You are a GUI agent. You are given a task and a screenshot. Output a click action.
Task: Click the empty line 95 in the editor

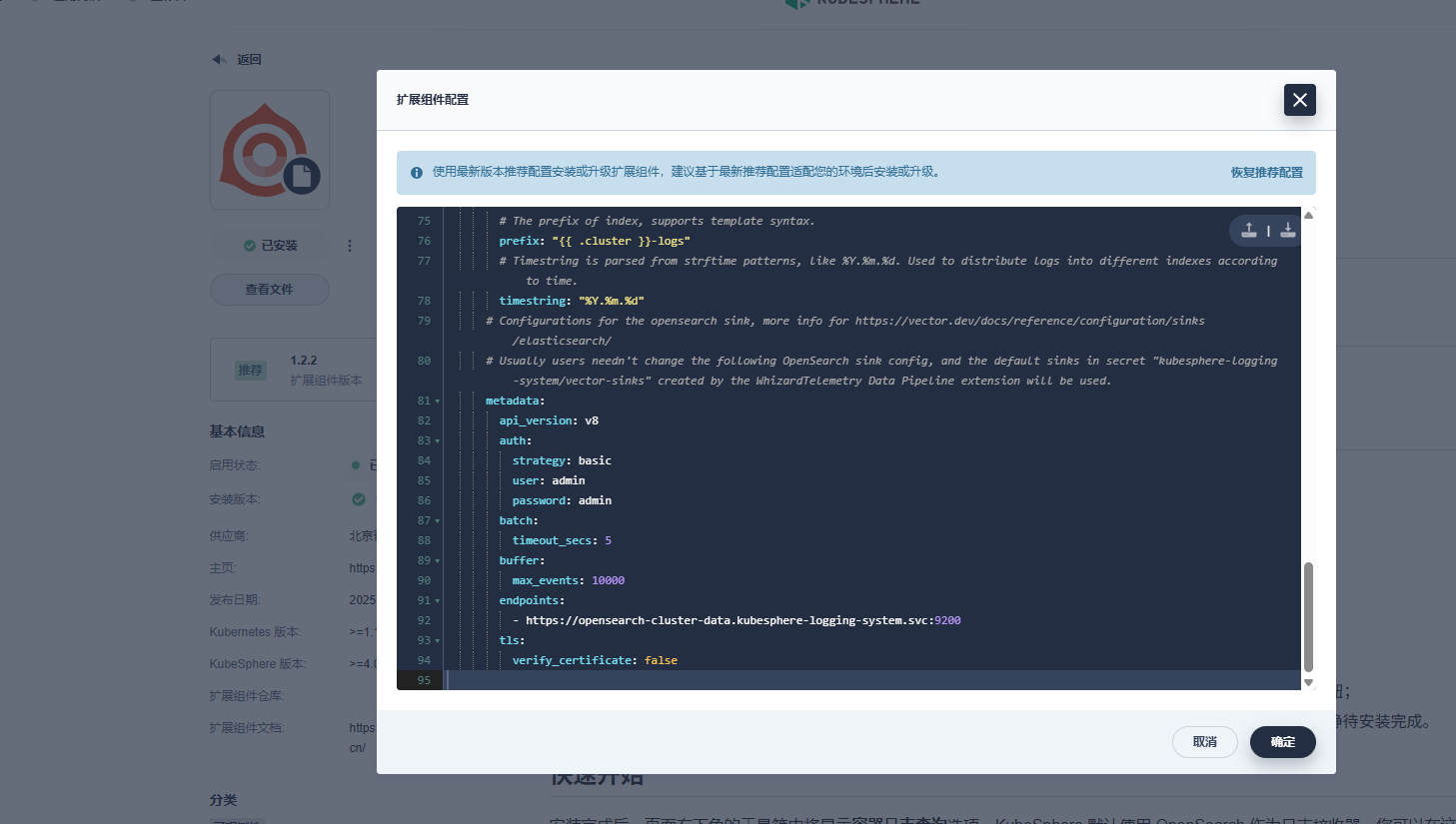click(872, 680)
